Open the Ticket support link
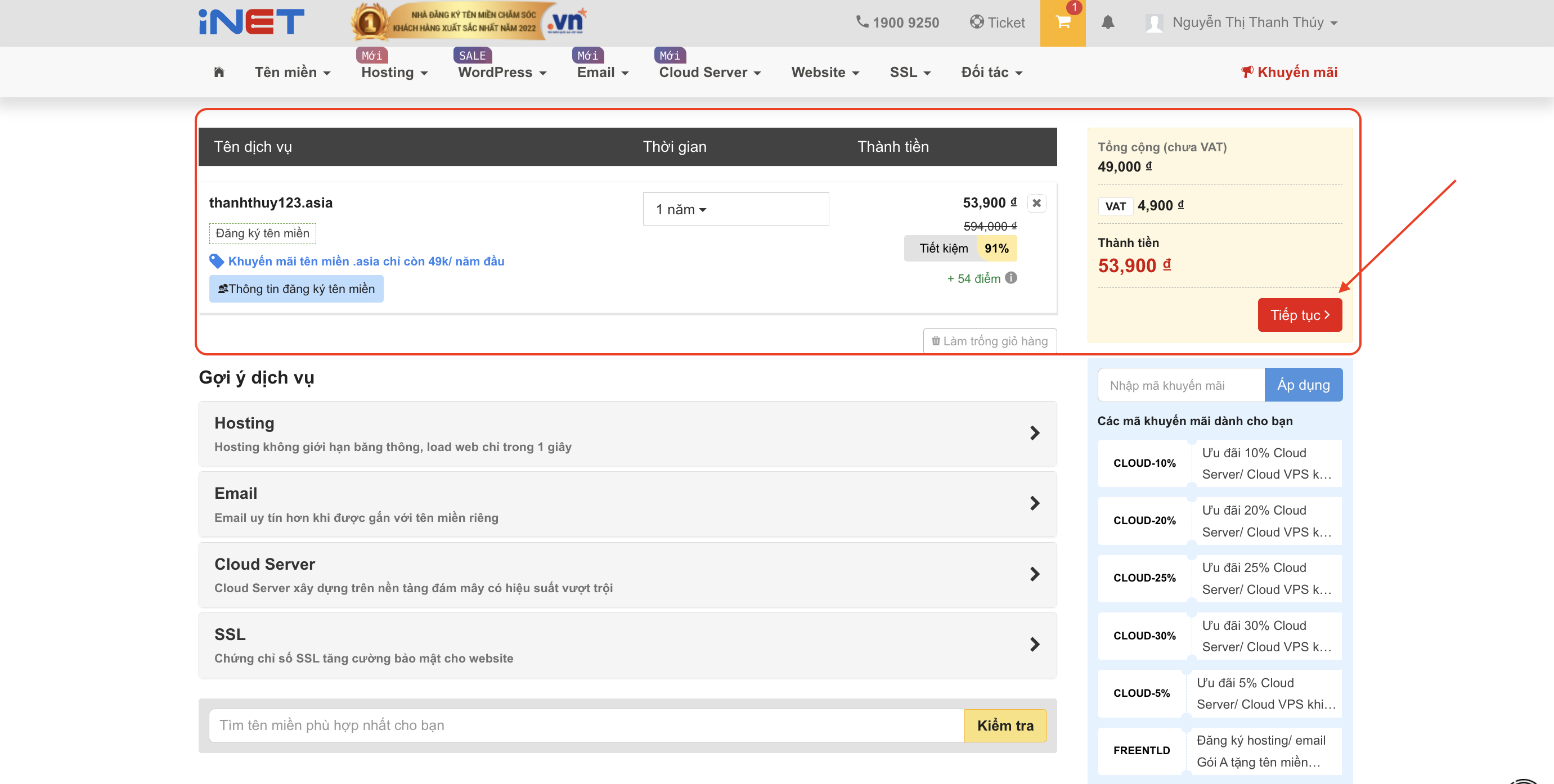The image size is (1554, 784). point(997,23)
